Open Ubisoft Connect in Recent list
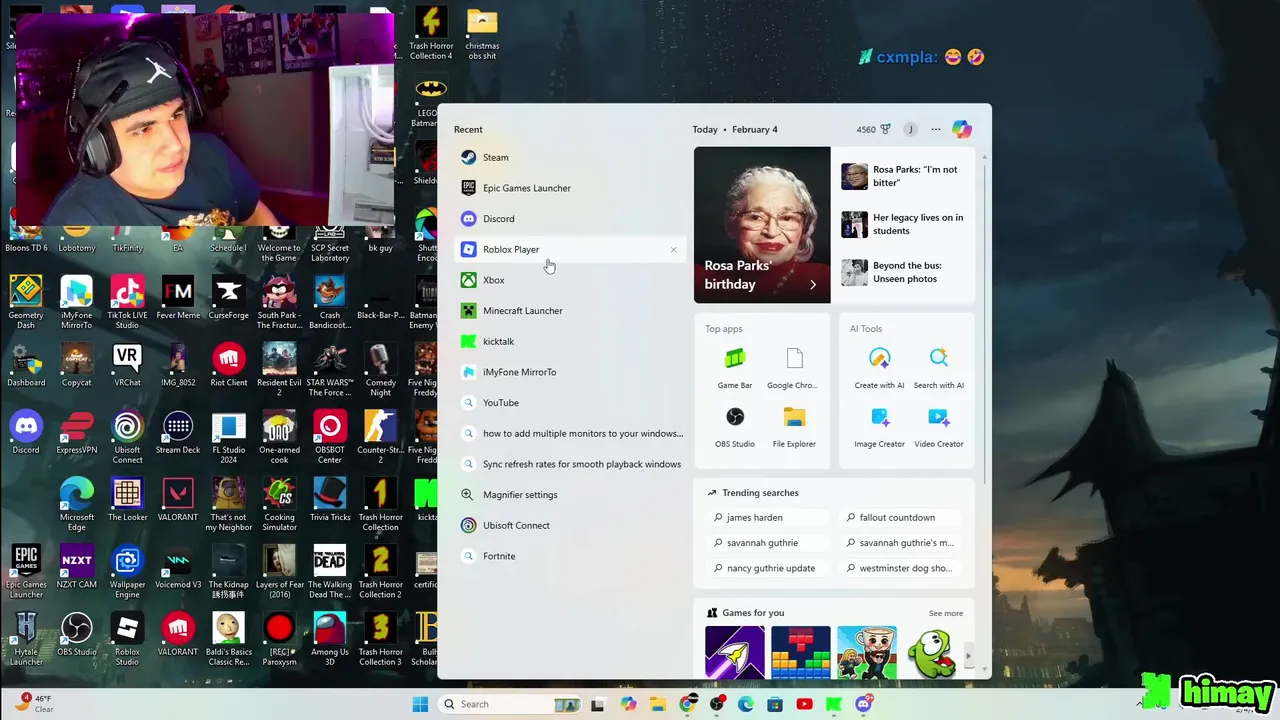 pos(570,526)
